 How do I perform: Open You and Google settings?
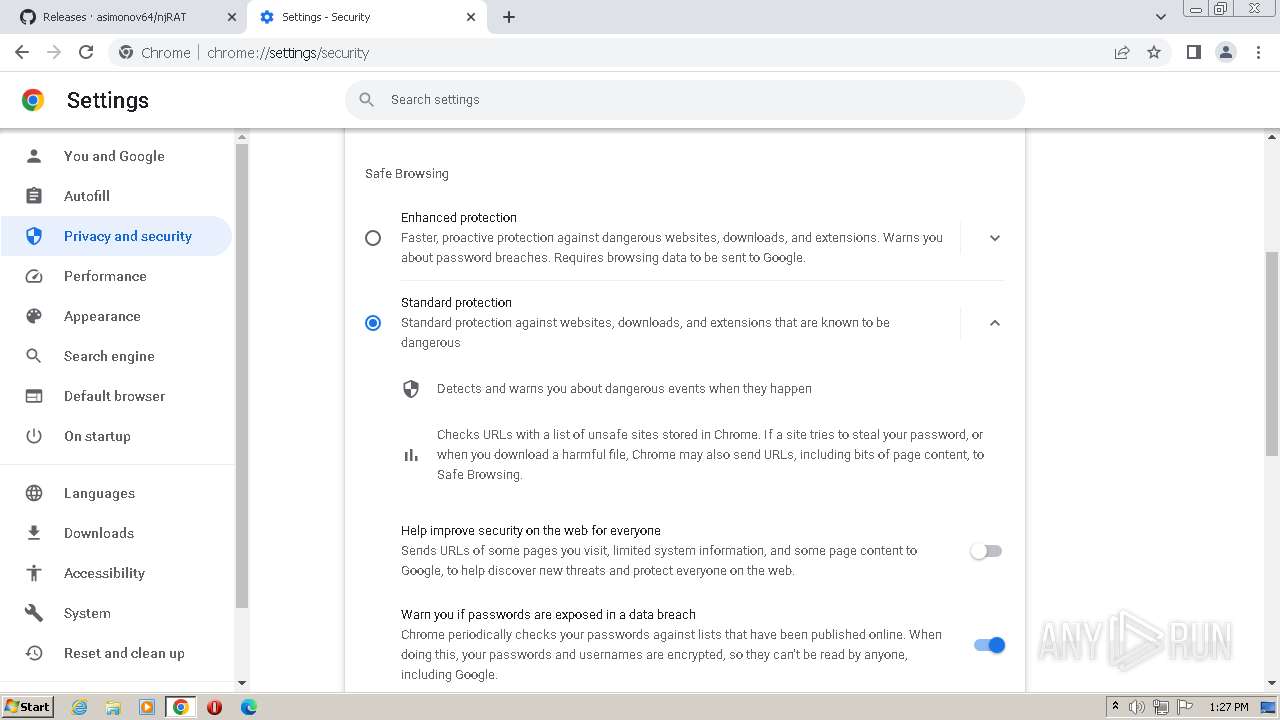(116, 156)
